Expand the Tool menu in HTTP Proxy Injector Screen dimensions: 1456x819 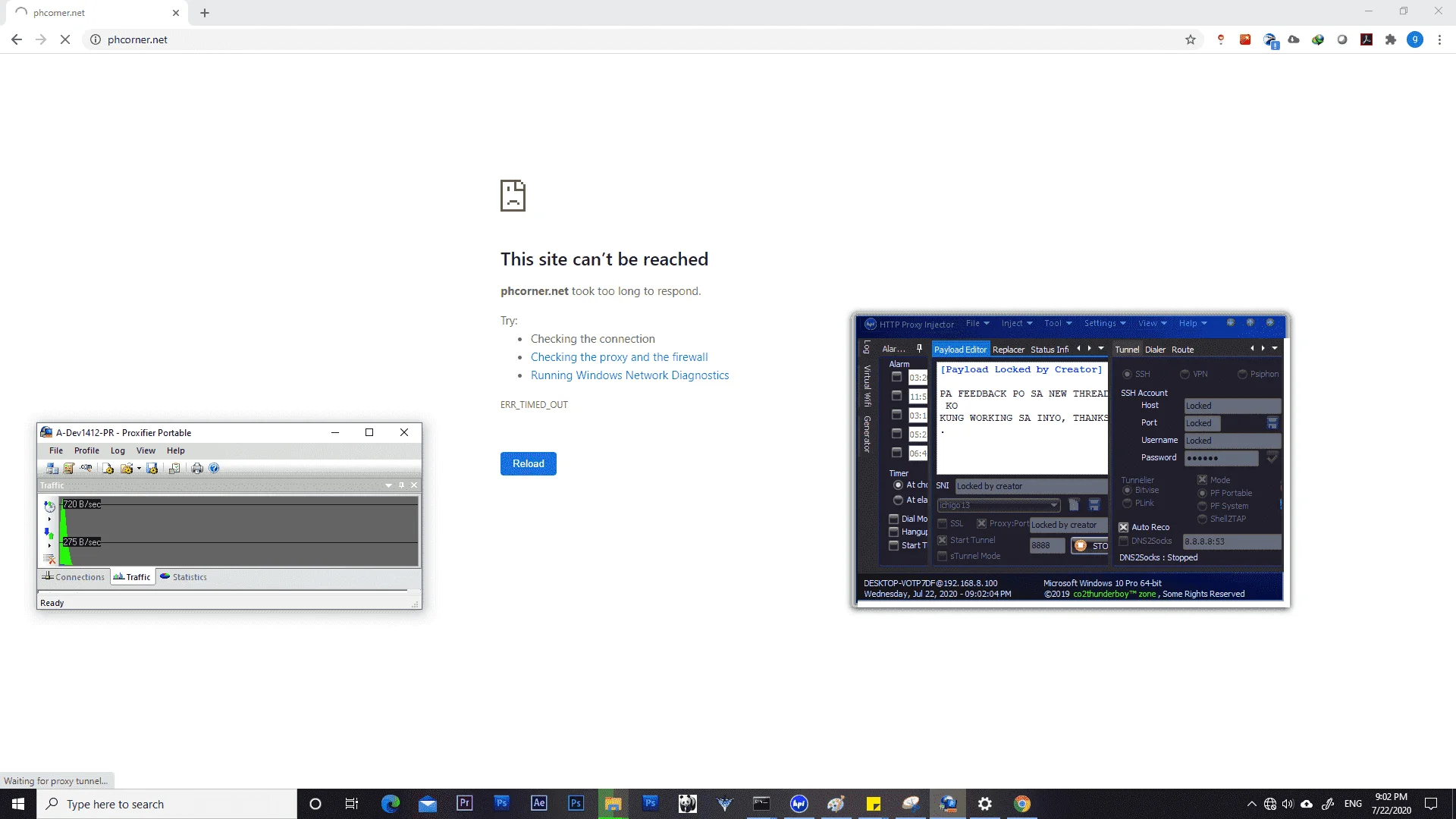(1058, 324)
